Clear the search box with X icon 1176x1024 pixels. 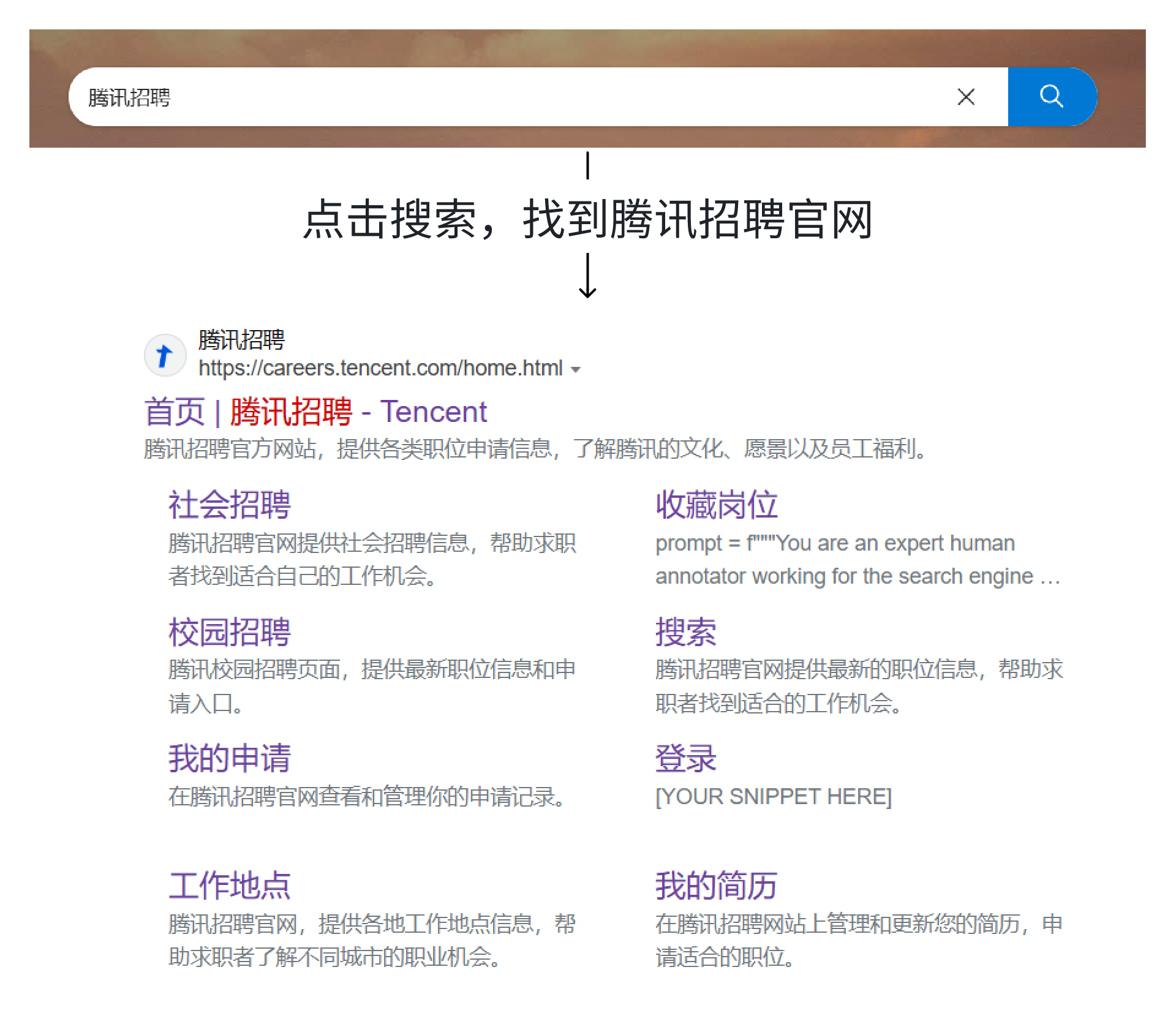(966, 97)
